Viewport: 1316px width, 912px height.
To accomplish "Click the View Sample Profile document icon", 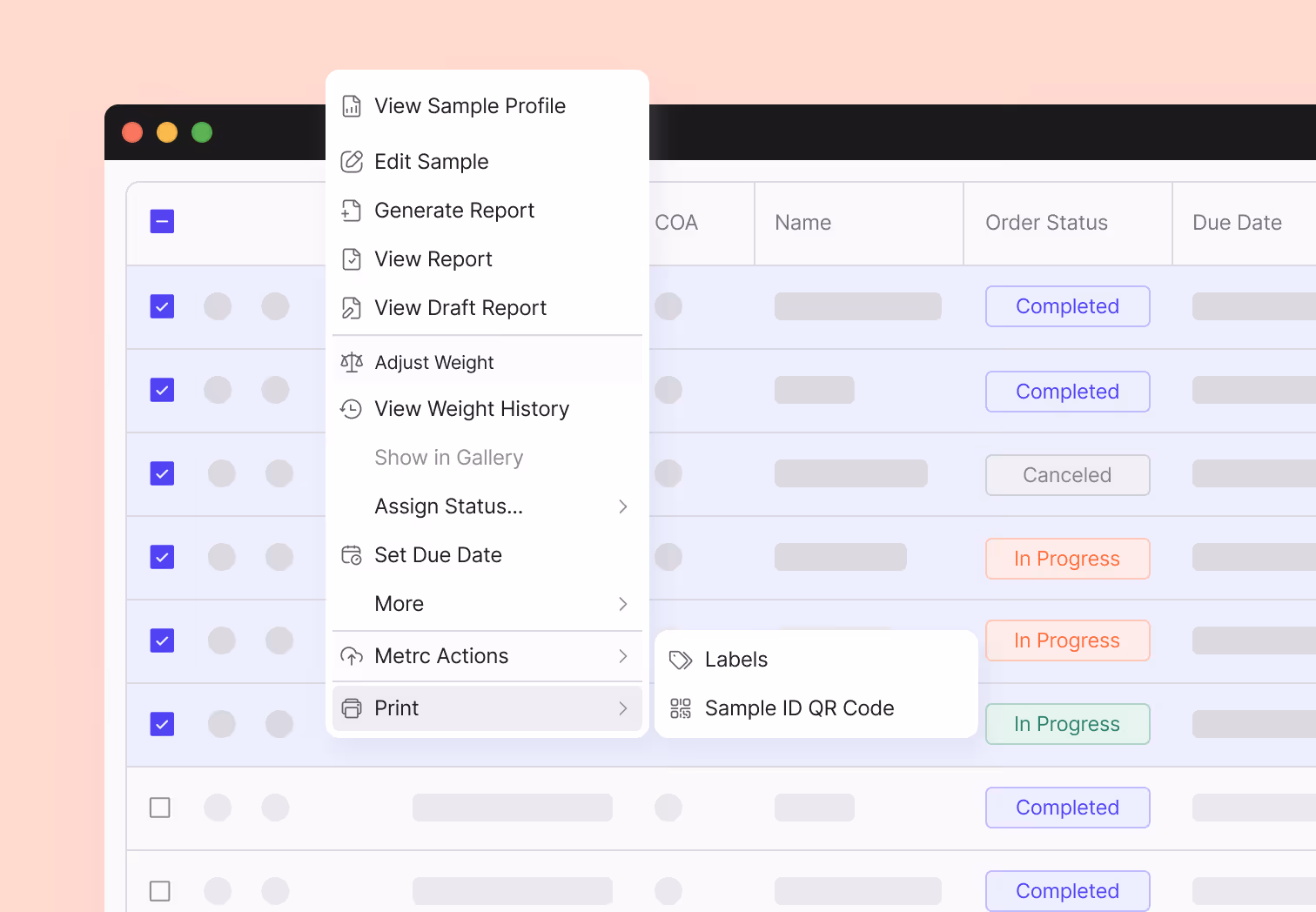I will 352,105.
